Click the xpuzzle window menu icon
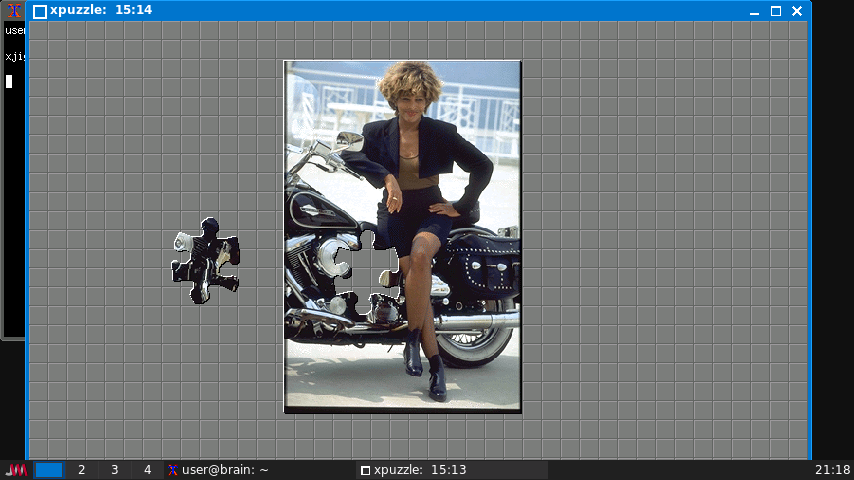 pos(40,11)
